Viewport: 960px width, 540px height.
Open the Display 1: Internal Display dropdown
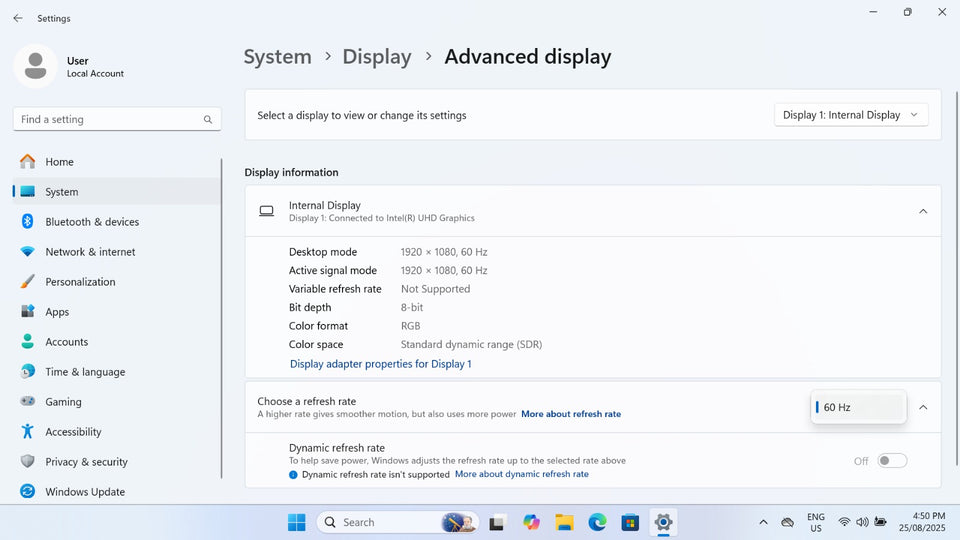(x=851, y=115)
